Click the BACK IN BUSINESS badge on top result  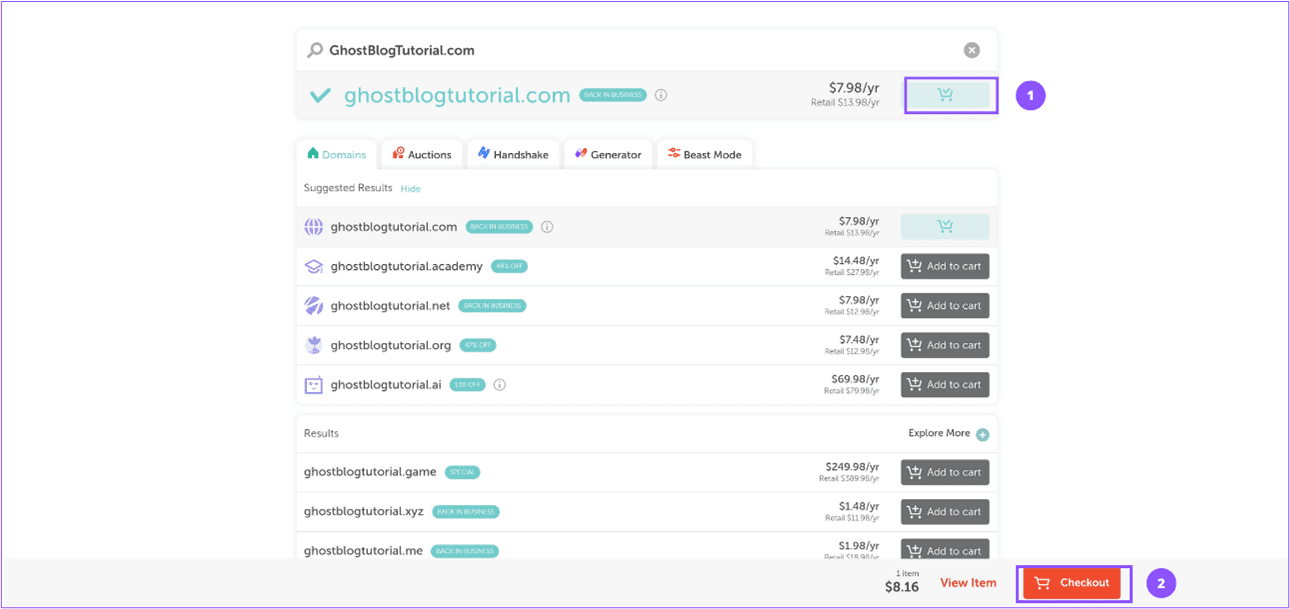coord(613,95)
